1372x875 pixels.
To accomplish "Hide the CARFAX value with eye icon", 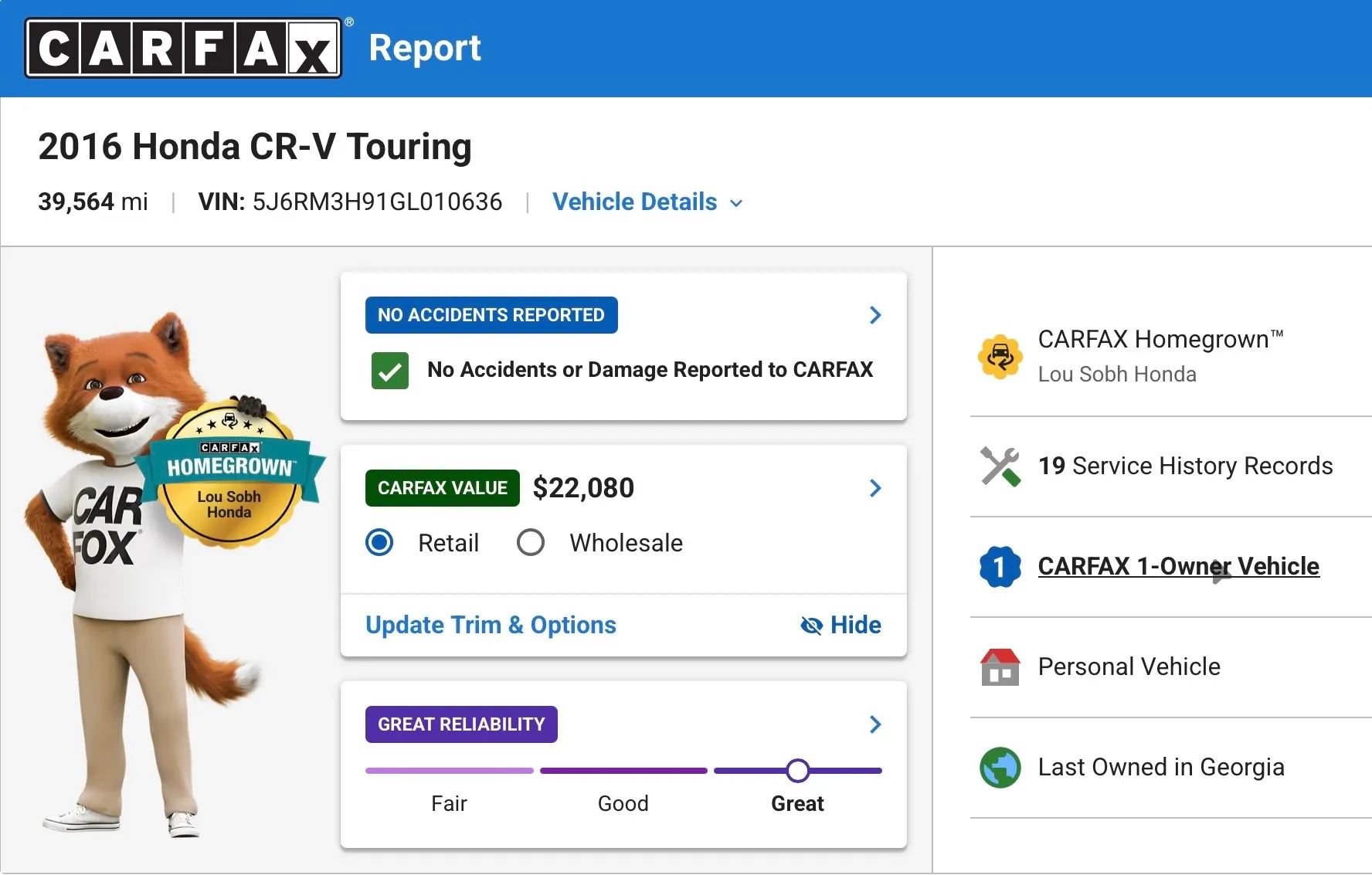I will pyautogui.click(x=841, y=625).
